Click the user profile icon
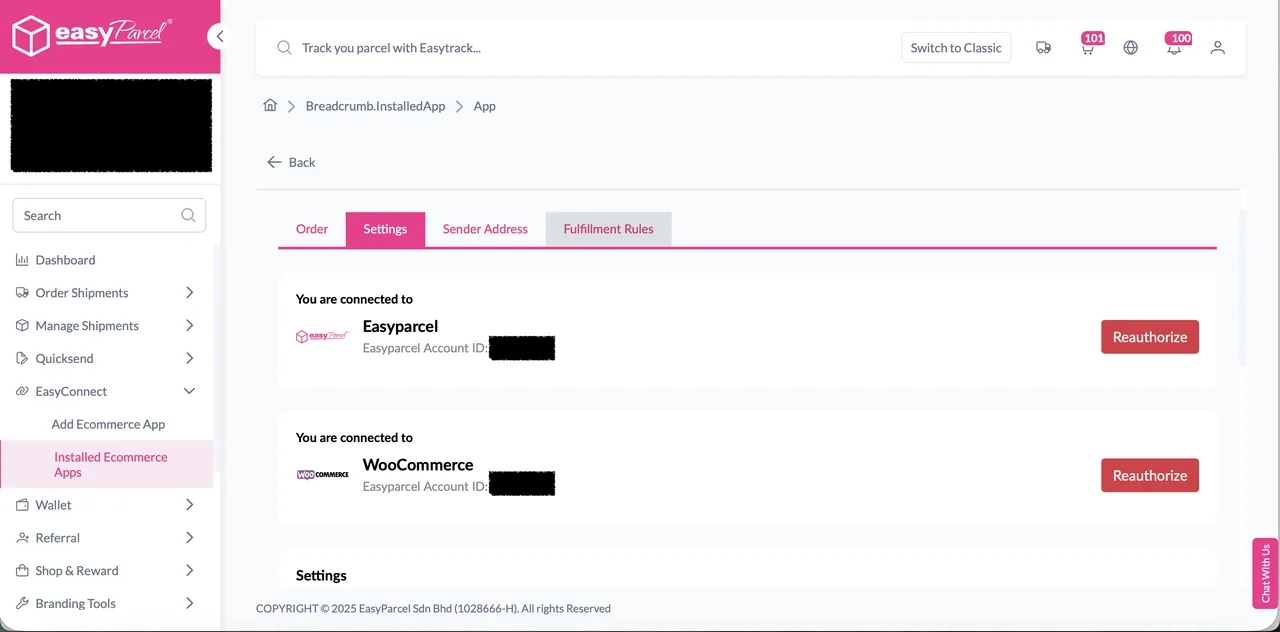The image size is (1280, 632). pyautogui.click(x=1217, y=47)
